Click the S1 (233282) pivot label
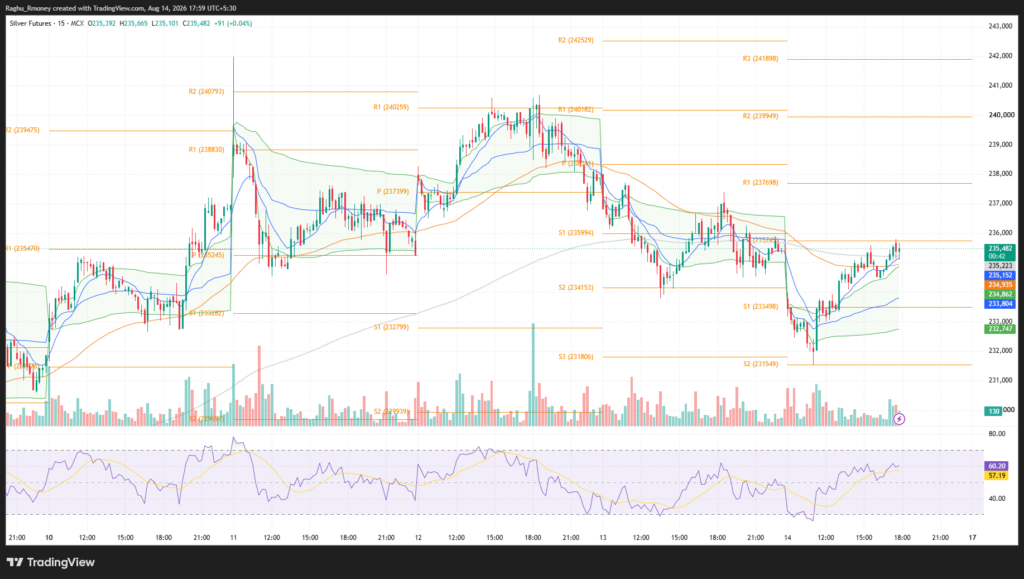Viewport: 1024px width, 579px height. coord(206,313)
